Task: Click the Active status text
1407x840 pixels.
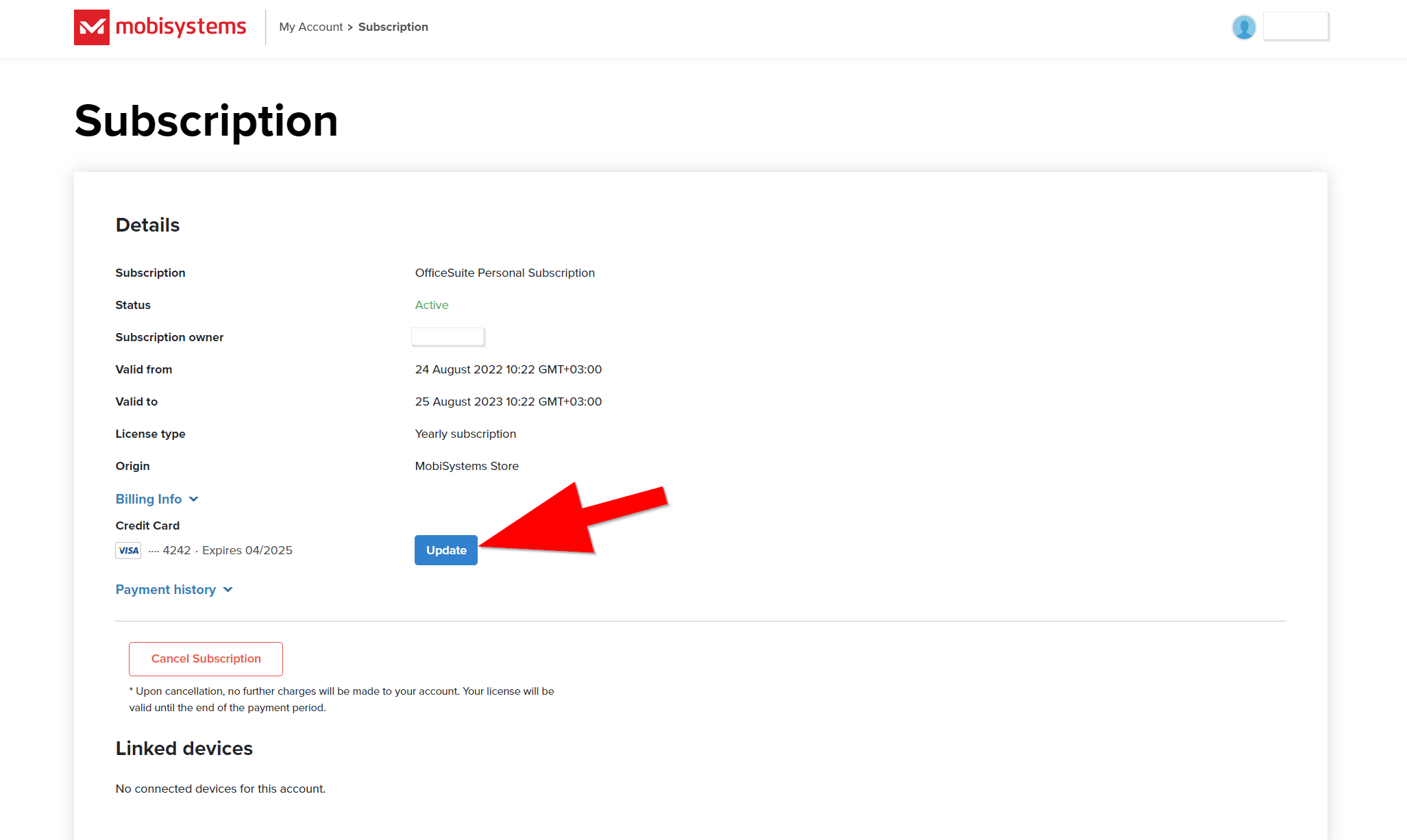Action: [432, 305]
